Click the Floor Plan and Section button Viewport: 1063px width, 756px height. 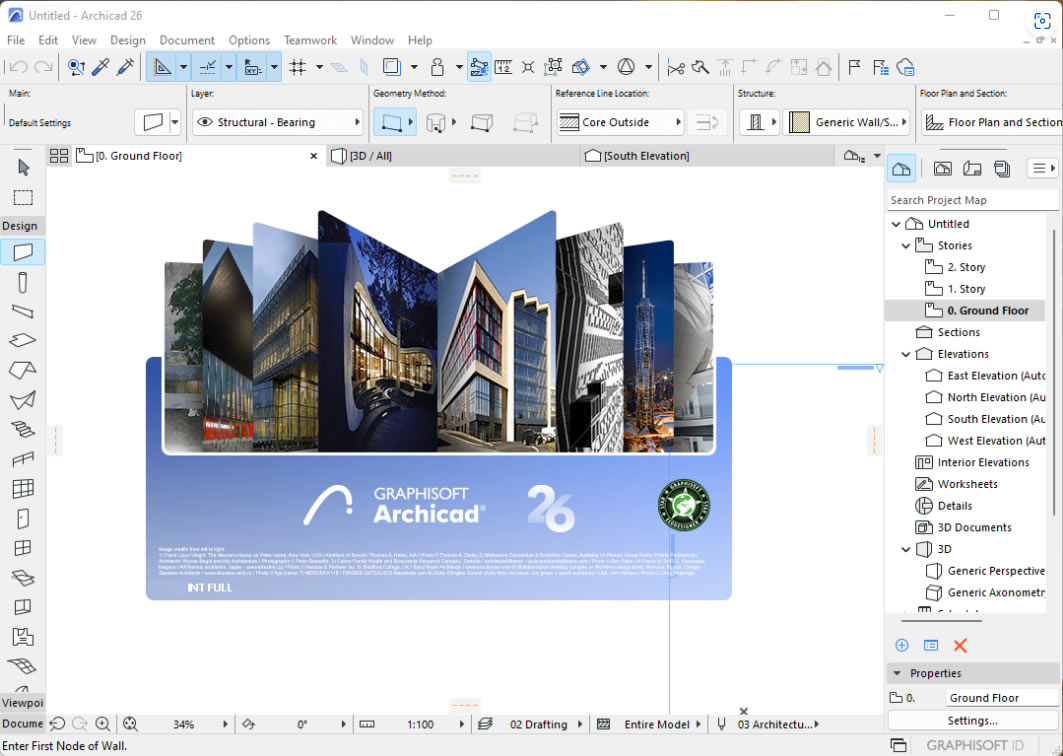coord(992,122)
